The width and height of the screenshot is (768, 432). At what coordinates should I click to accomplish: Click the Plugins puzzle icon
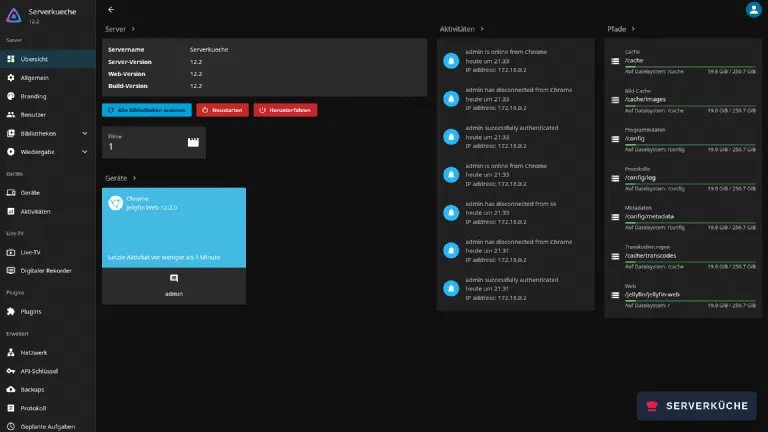11,312
